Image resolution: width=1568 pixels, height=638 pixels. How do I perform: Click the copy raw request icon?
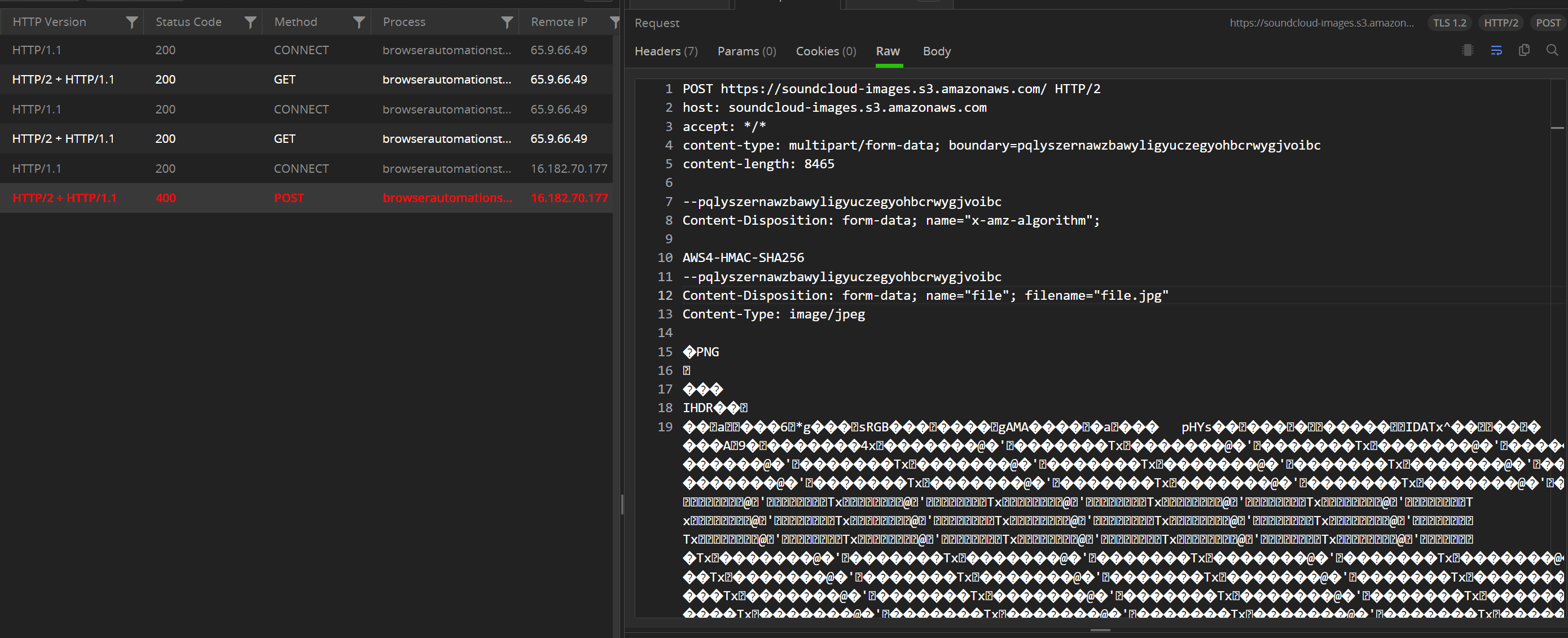pyautogui.click(x=1523, y=51)
